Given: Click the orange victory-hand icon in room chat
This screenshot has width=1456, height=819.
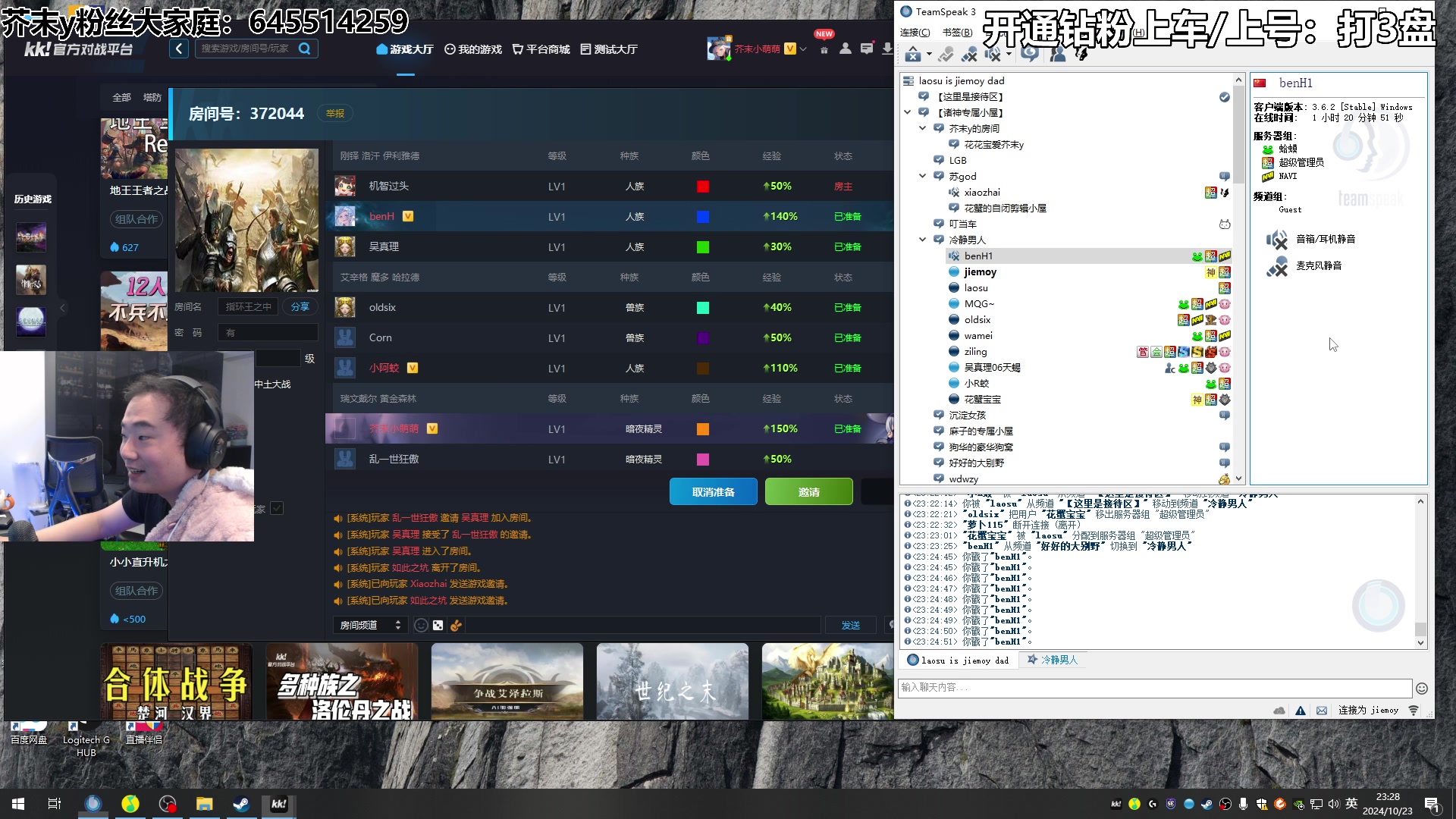Looking at the screenshot, I should coord(456,625).
